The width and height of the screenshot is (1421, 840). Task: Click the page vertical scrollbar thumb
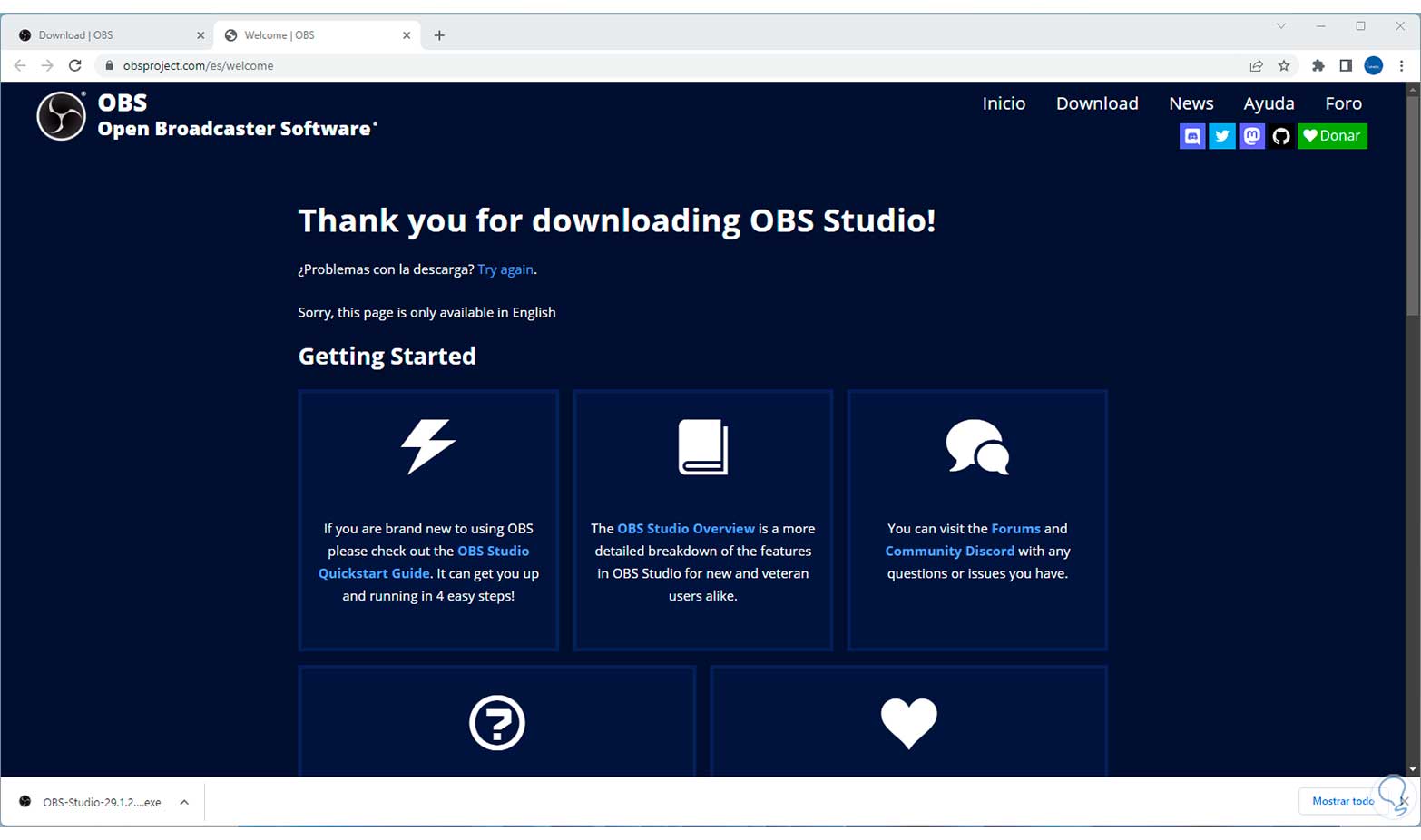coord(1412,207)
